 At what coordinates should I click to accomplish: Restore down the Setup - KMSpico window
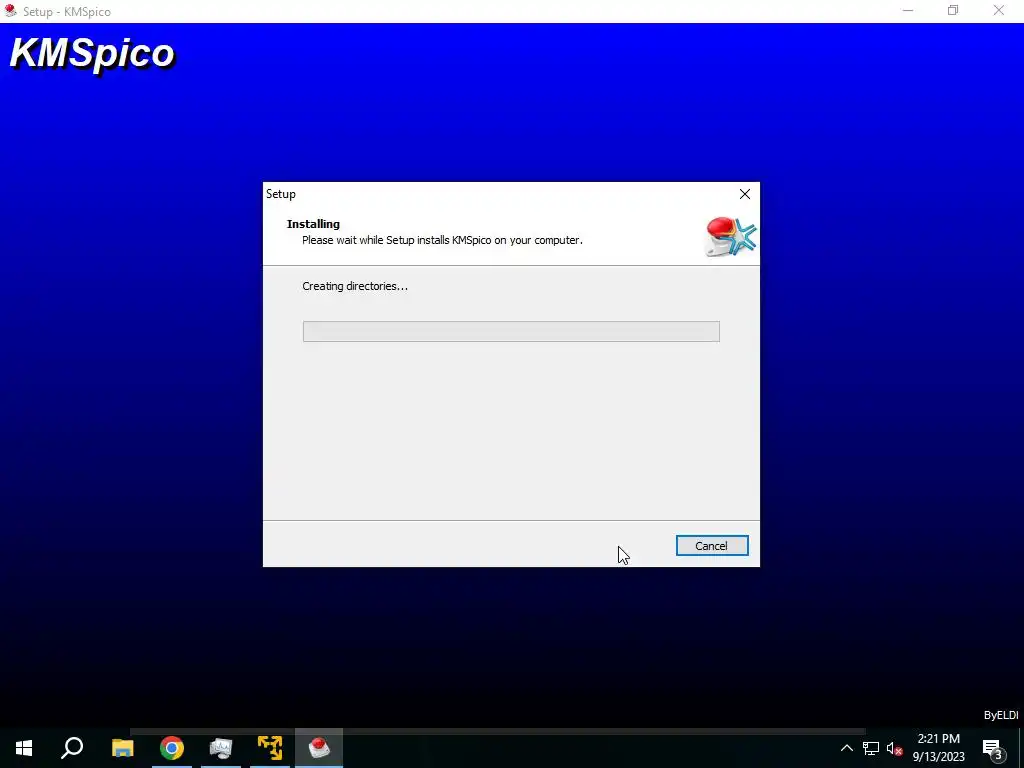pyautogui.click(x=953, y=10)
